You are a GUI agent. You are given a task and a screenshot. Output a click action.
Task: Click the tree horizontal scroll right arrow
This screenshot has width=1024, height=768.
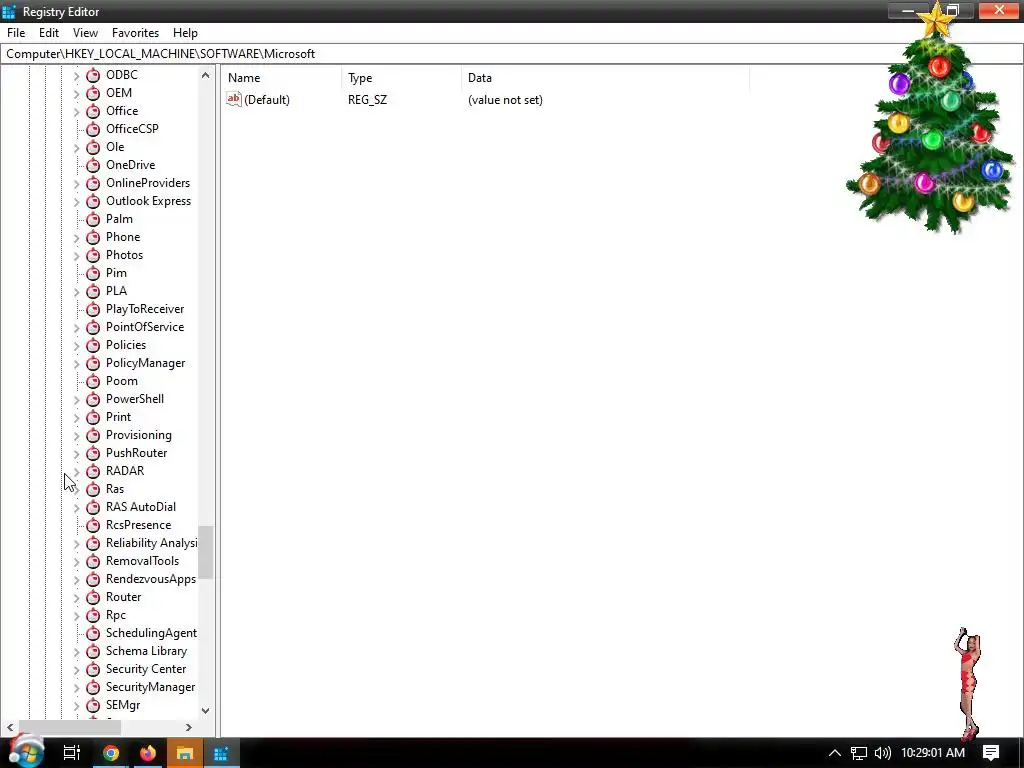click(x=189, y=727)
